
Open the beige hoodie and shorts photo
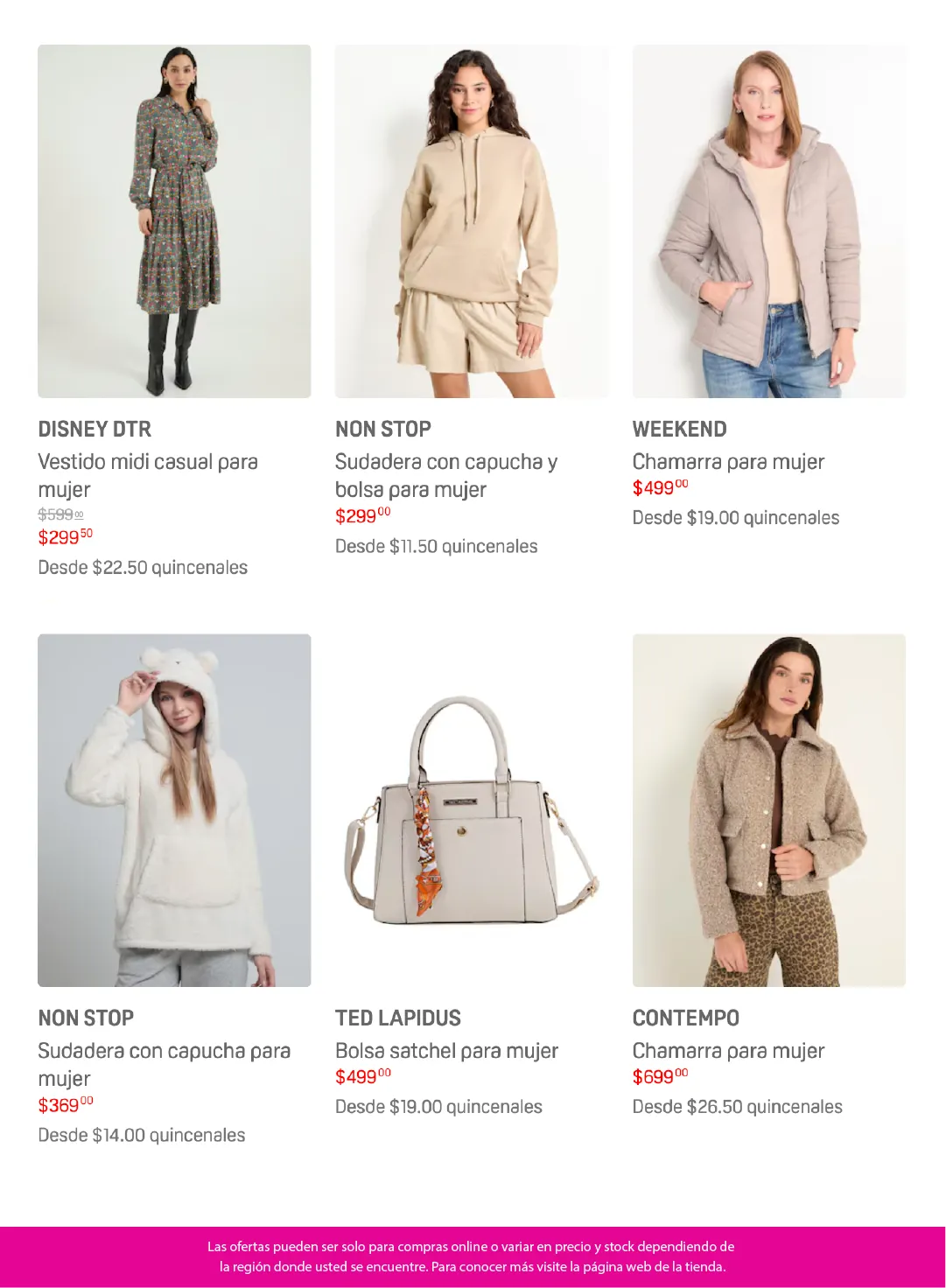(472, 221)
